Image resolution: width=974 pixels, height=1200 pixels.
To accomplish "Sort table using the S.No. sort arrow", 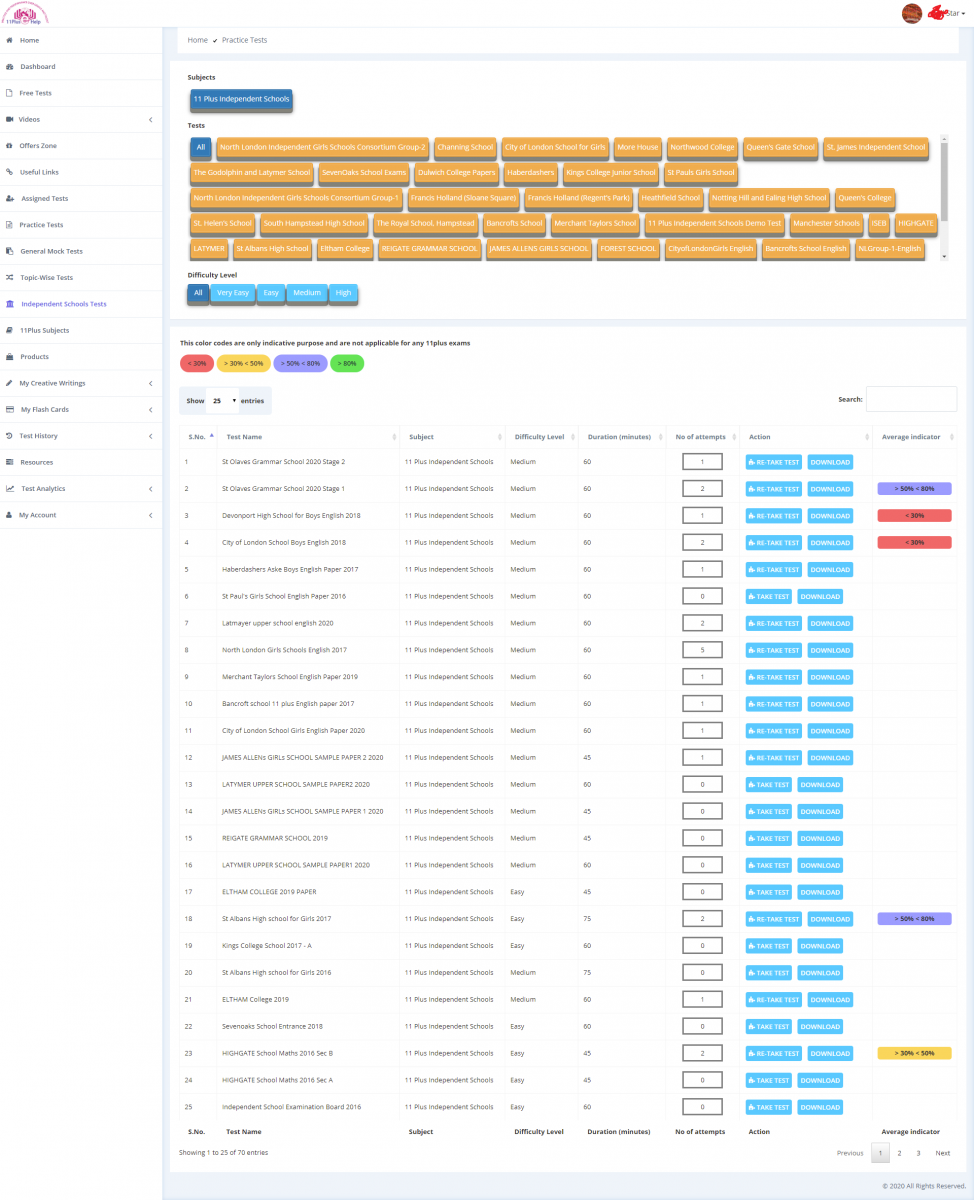I will pos(211,437).
